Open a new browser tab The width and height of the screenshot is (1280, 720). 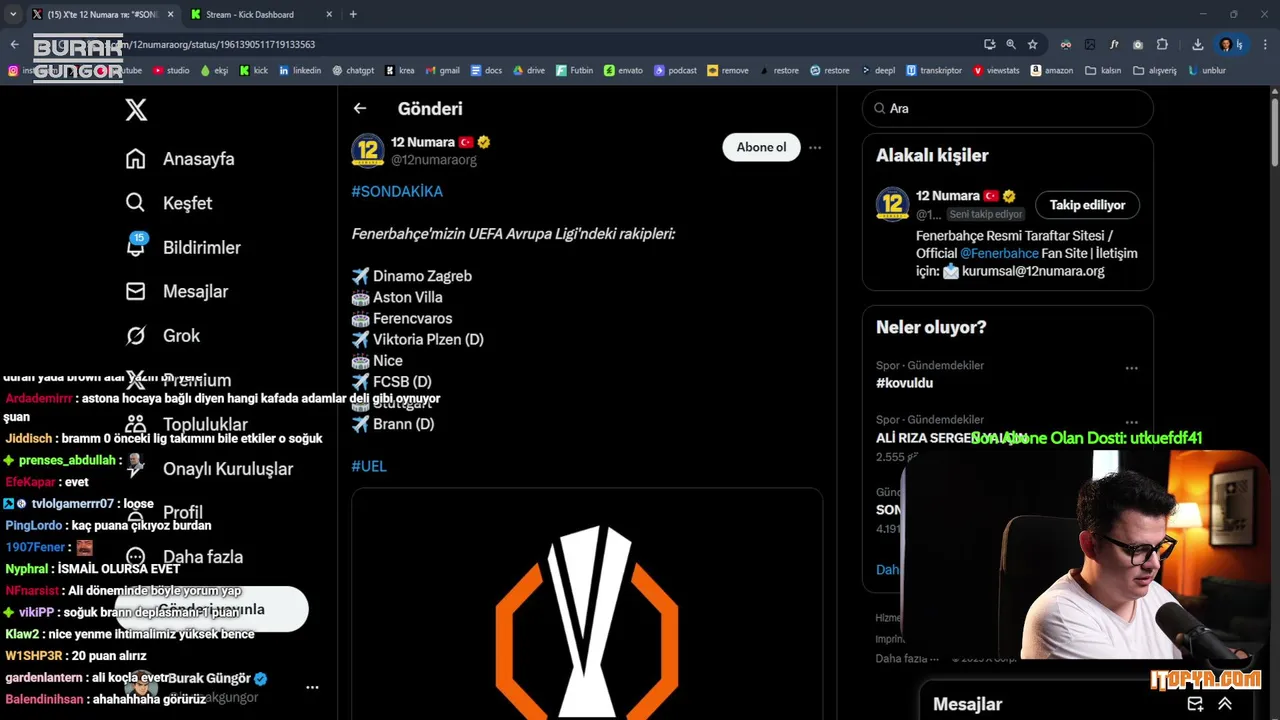pyautogui.click(x=353, y=14)
